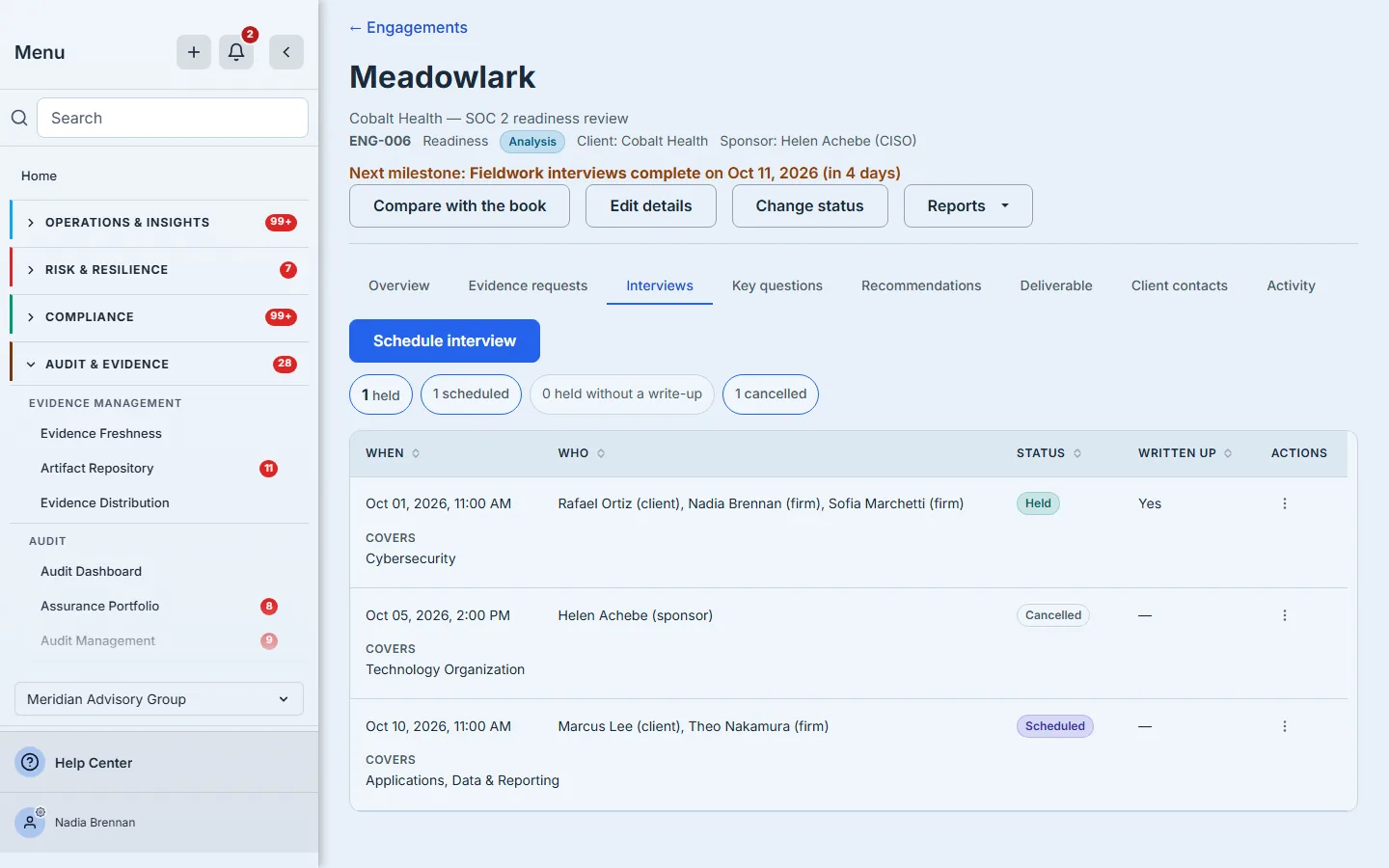Image resolution: width=1389 pixels, height=868 pixels.
Task: Select 'Marcus Lee (client), Theo Nakamura (firm)' cell
Action: [694, 726]
